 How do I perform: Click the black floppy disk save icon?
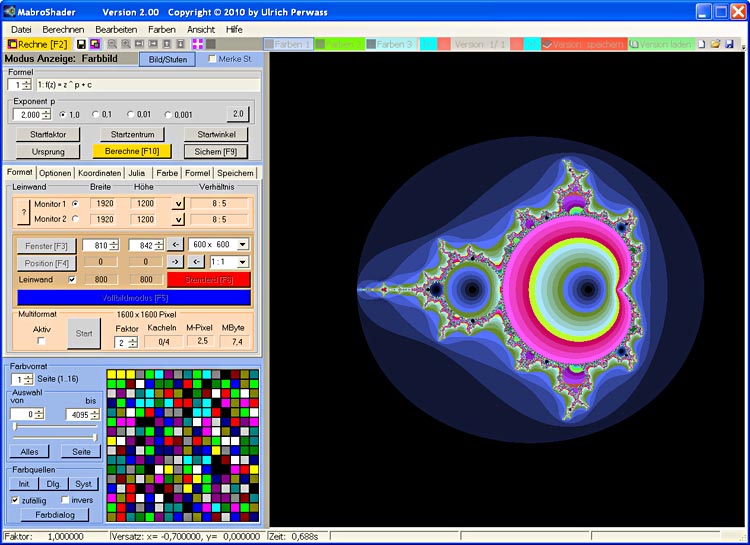point(81,45)
